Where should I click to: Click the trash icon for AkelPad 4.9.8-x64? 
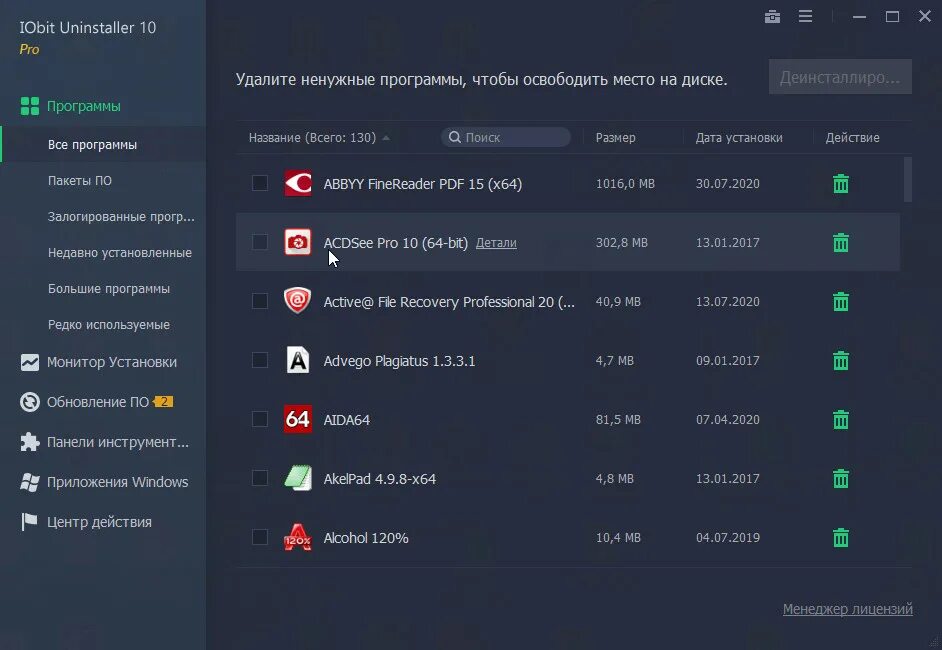click(x=840, y=478)
